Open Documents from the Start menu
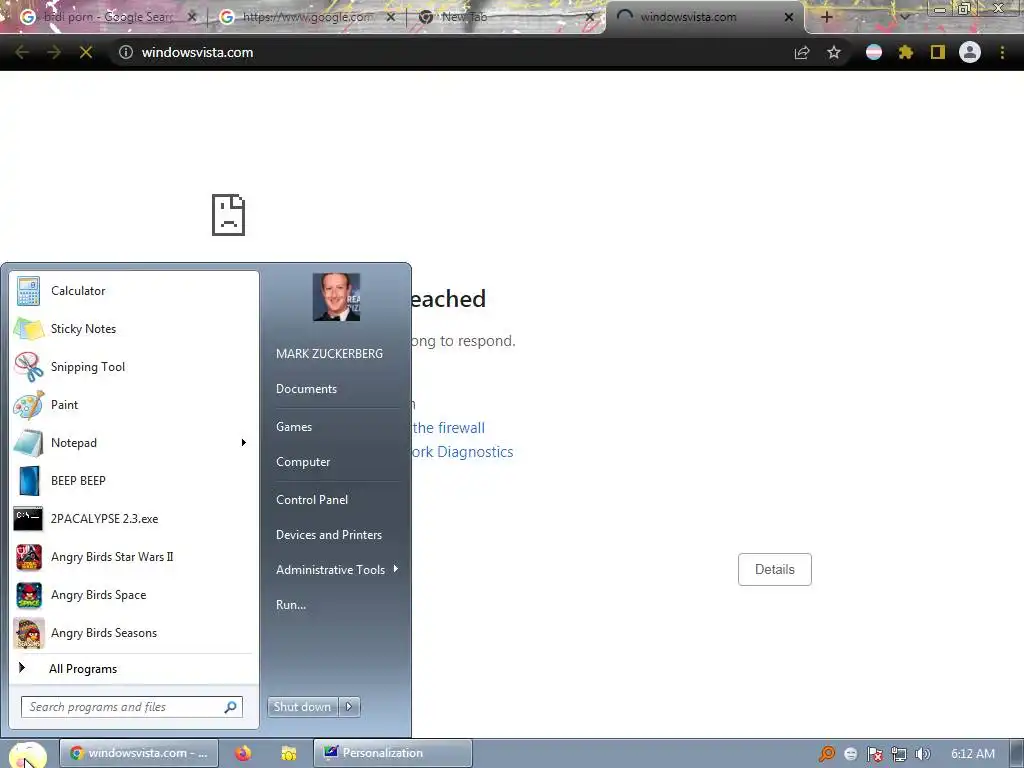Screen dimensions: 1024x768 306,389
